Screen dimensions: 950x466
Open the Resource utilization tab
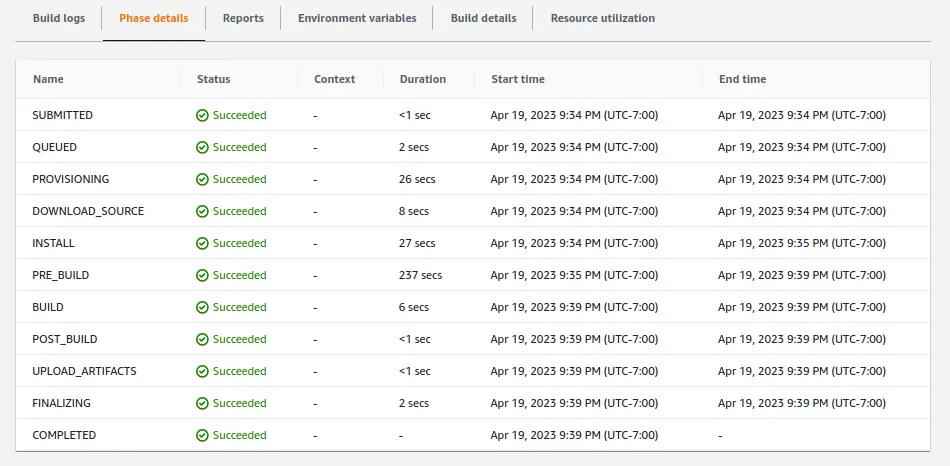[x=603, y=18]
